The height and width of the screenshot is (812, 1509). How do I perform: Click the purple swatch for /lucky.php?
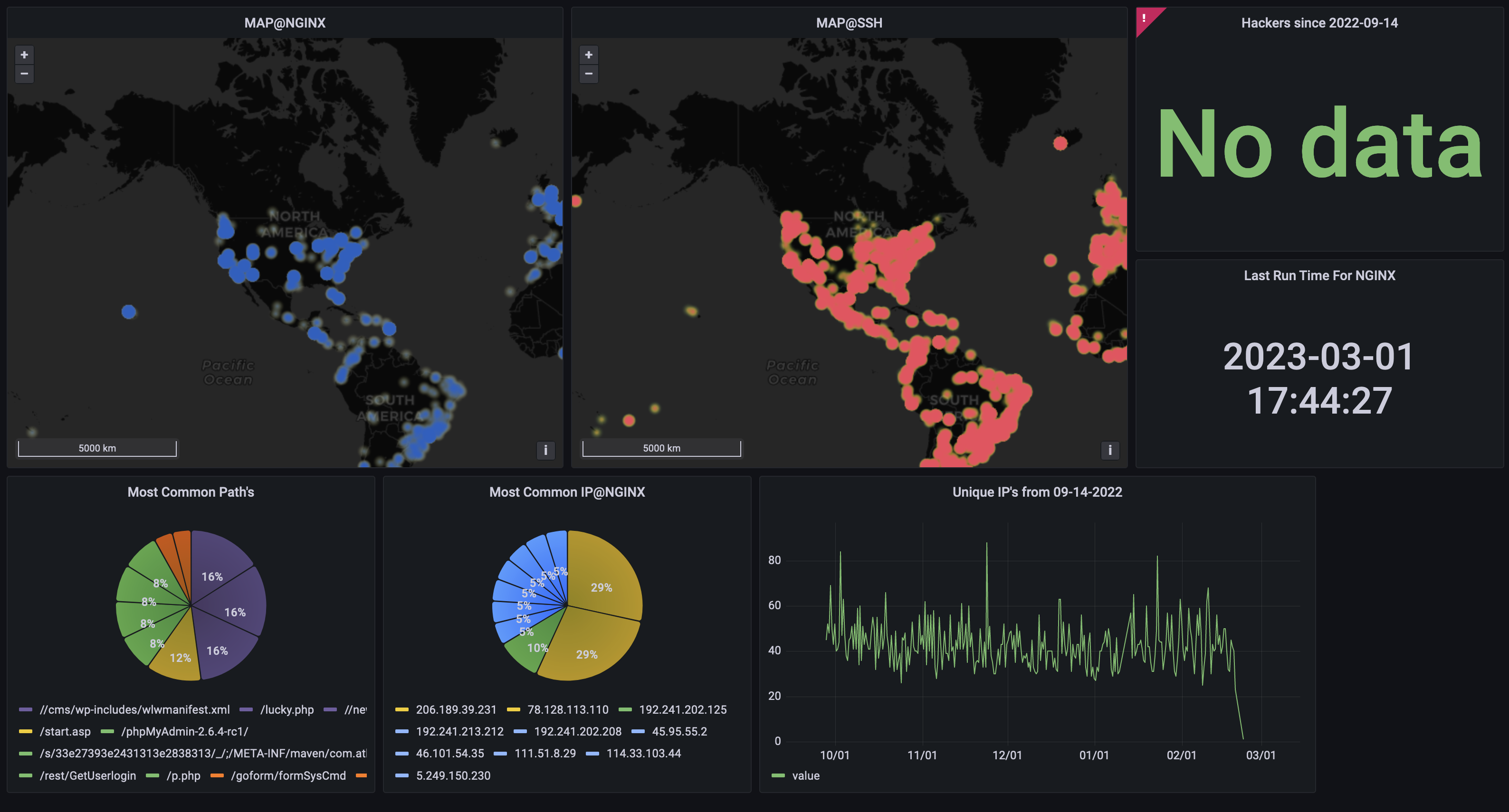(246, 709)
